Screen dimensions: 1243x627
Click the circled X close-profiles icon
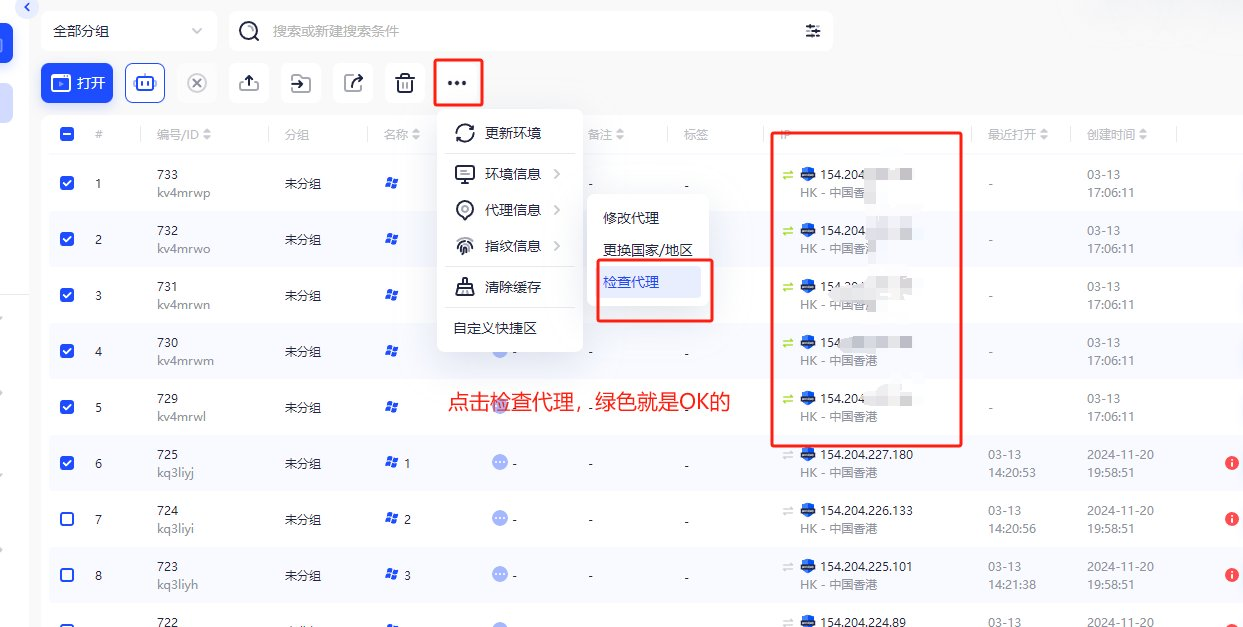click(x=197, y=83)
